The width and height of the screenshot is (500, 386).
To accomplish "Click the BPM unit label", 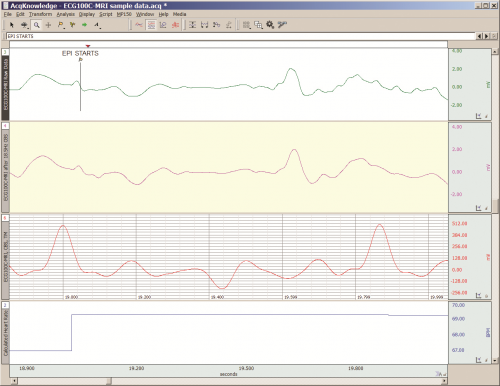I will 488,332.
